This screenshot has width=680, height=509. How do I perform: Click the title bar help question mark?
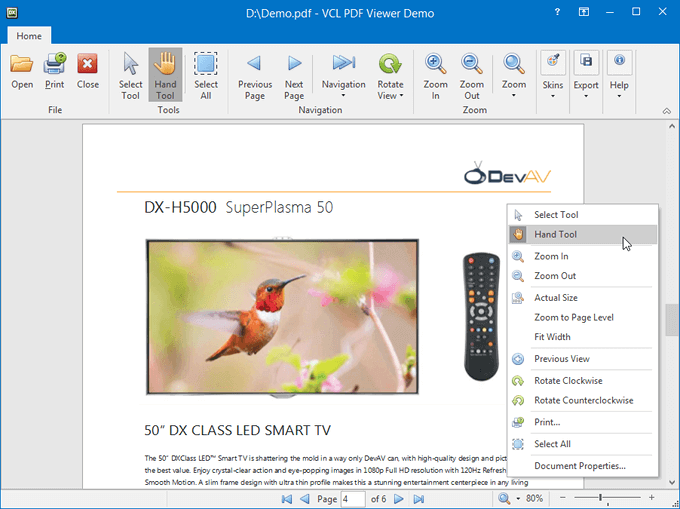point(557,12)
